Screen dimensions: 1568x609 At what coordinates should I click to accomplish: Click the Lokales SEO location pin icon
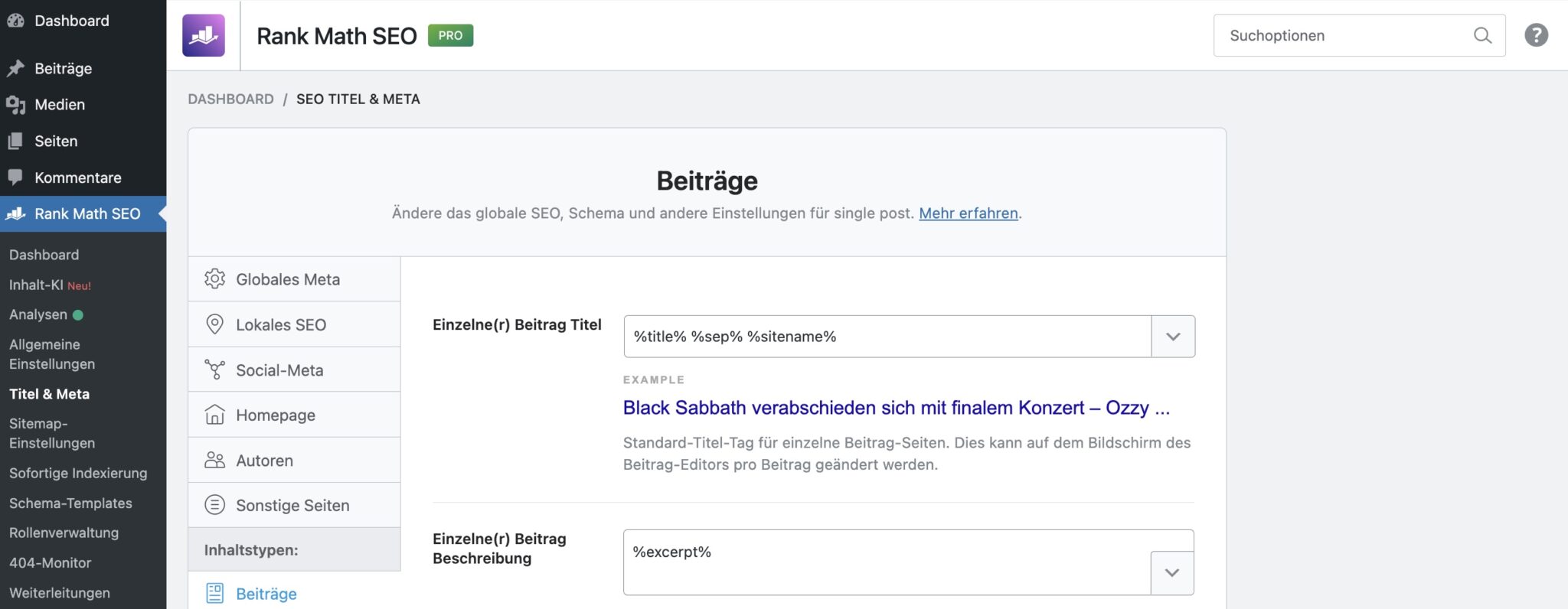pyautogui.click(x=215, y=324)
